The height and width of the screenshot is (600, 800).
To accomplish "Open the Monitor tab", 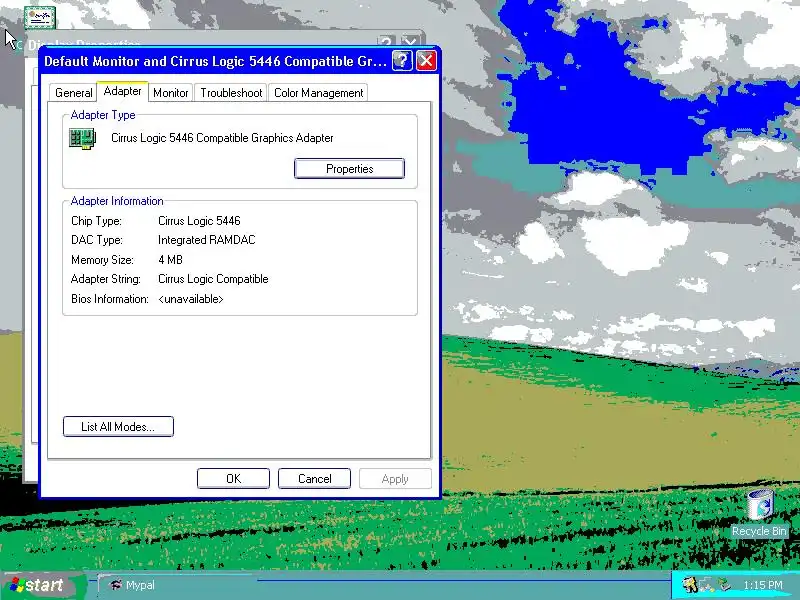I will (171, 93).
